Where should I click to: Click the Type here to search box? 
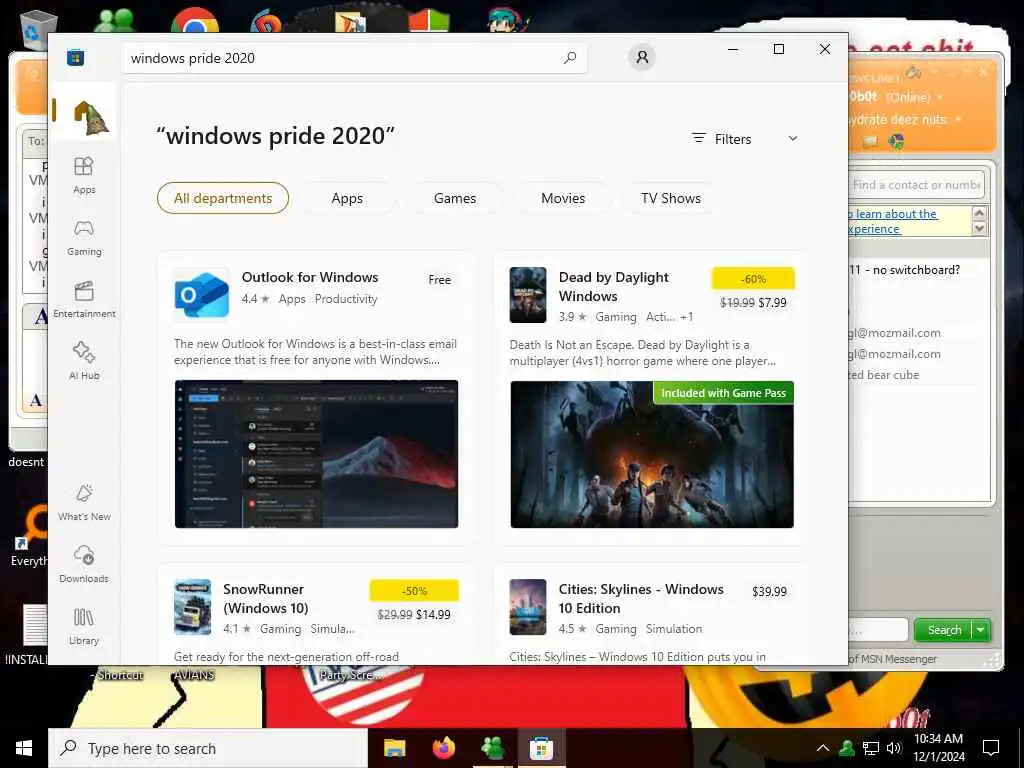[208, 748]
